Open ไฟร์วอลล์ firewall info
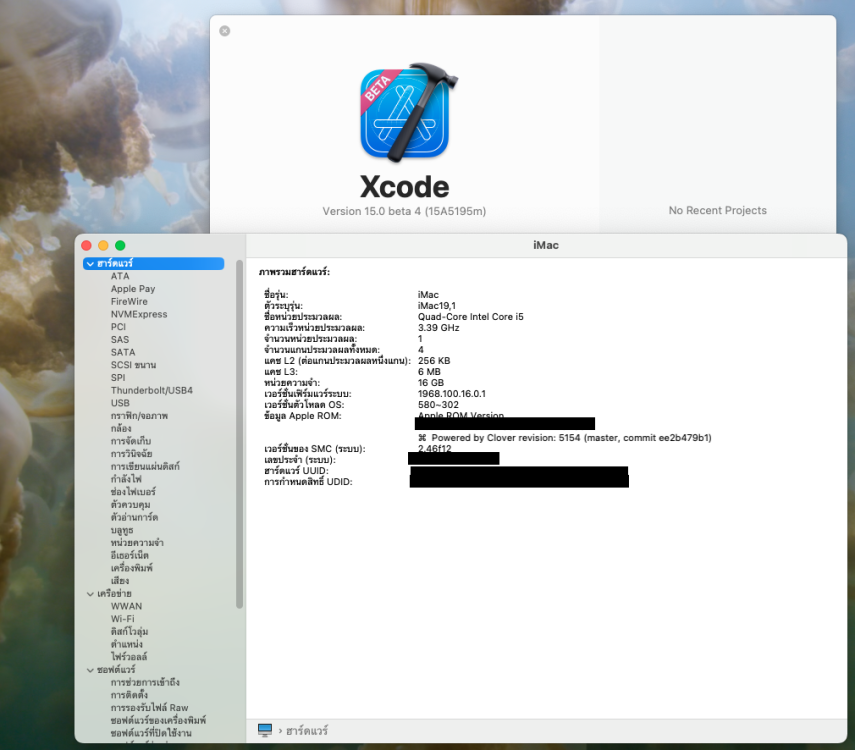This screenshot has height=750, width=855. 129,657
